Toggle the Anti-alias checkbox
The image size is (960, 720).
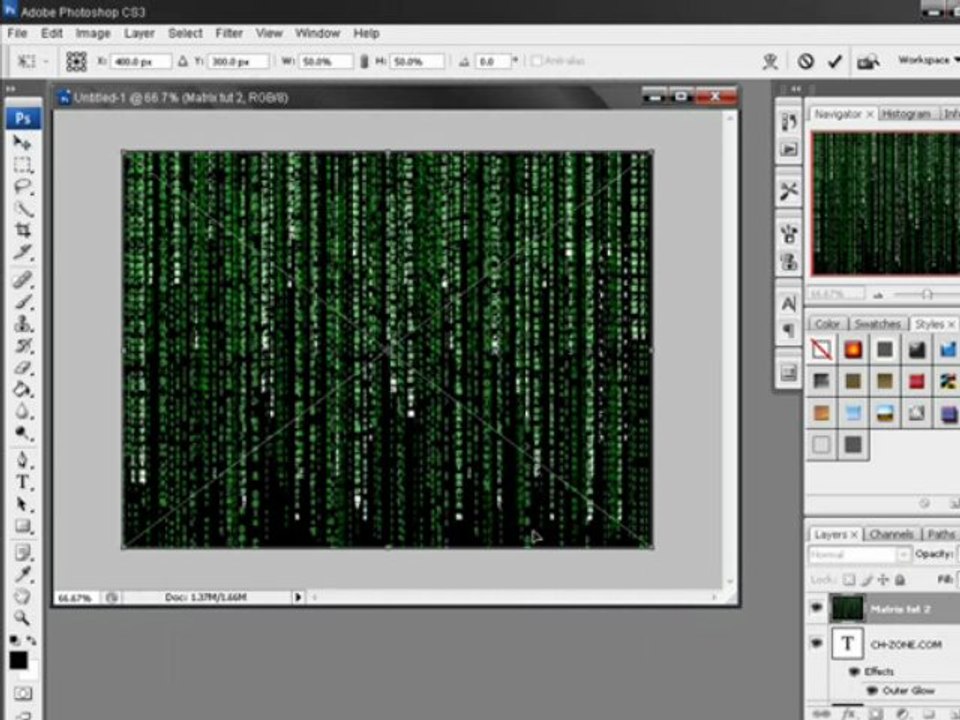pos(537,61)
